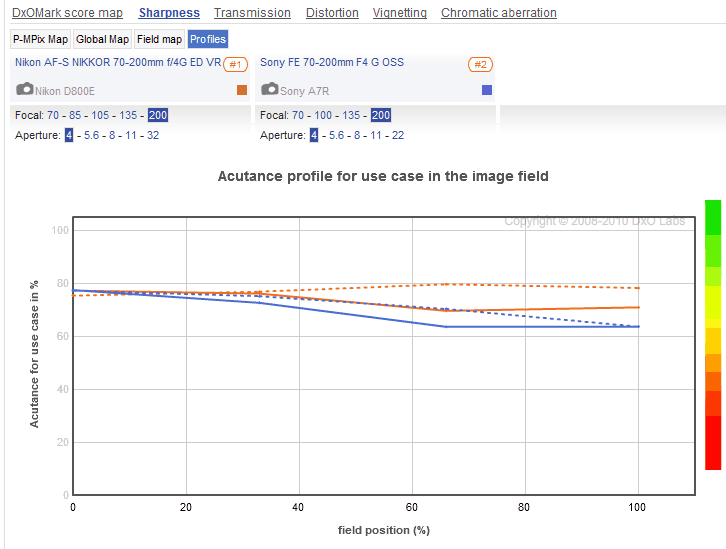Click the orange Nikon color swatch
The width and height of the screenshot is (726, 549).
[242, 90]
